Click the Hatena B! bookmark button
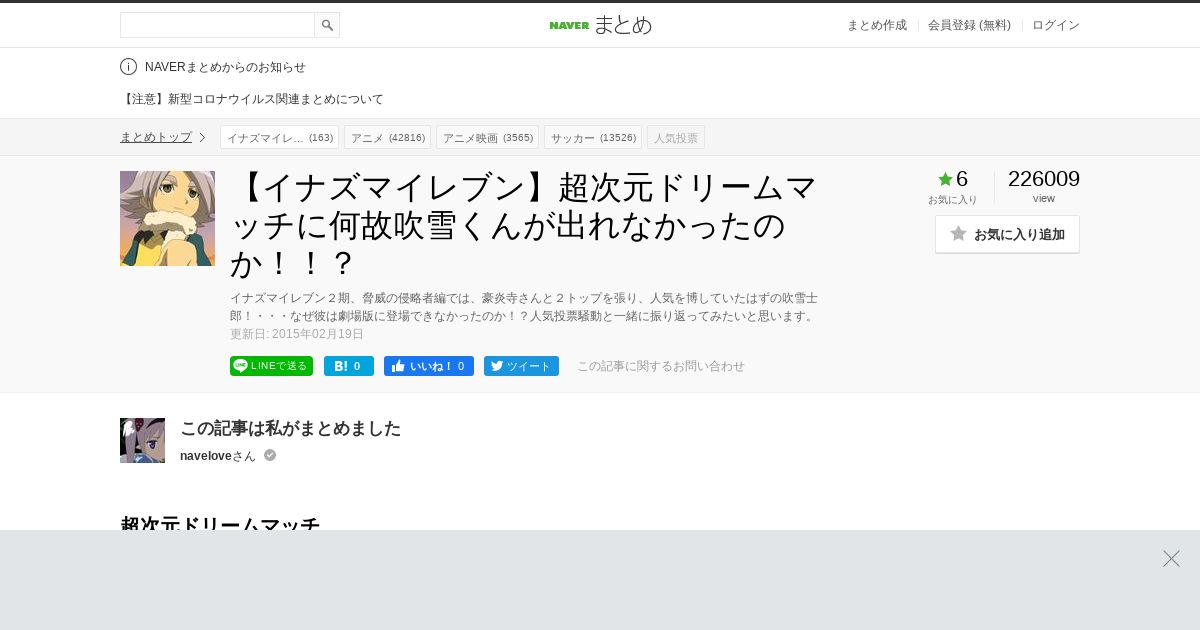The width and height of the screenshot is (1200, 630). point(349,366)
